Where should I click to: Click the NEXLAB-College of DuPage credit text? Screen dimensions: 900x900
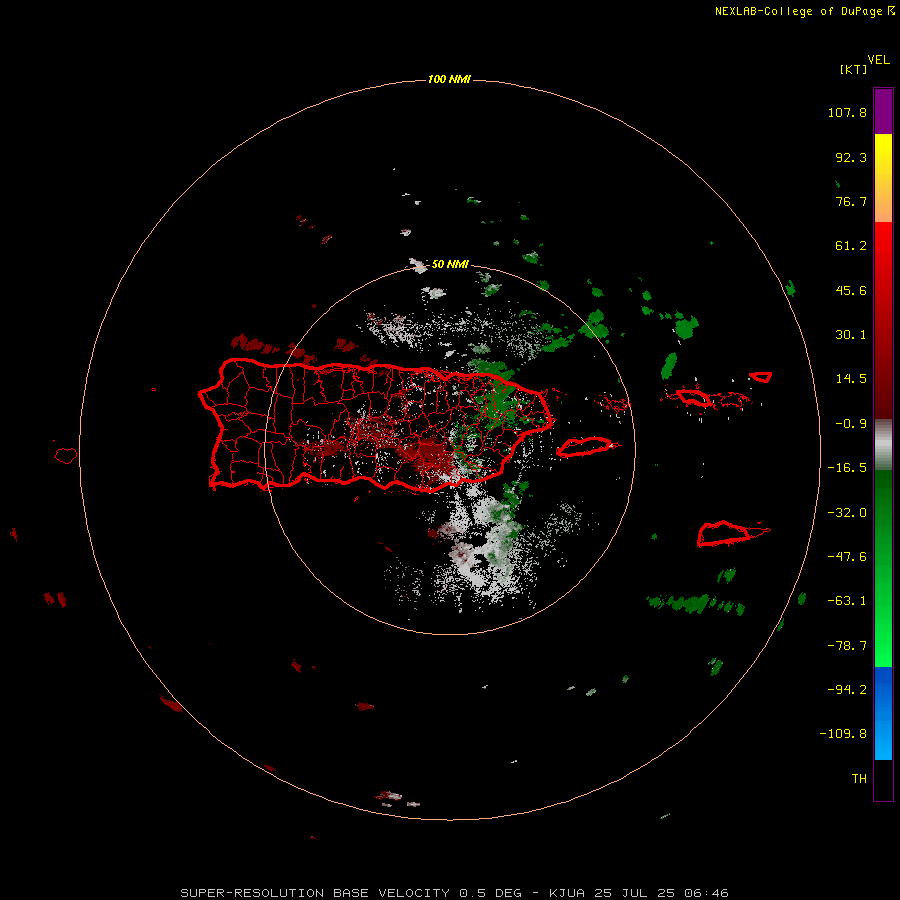click(804, 11)
